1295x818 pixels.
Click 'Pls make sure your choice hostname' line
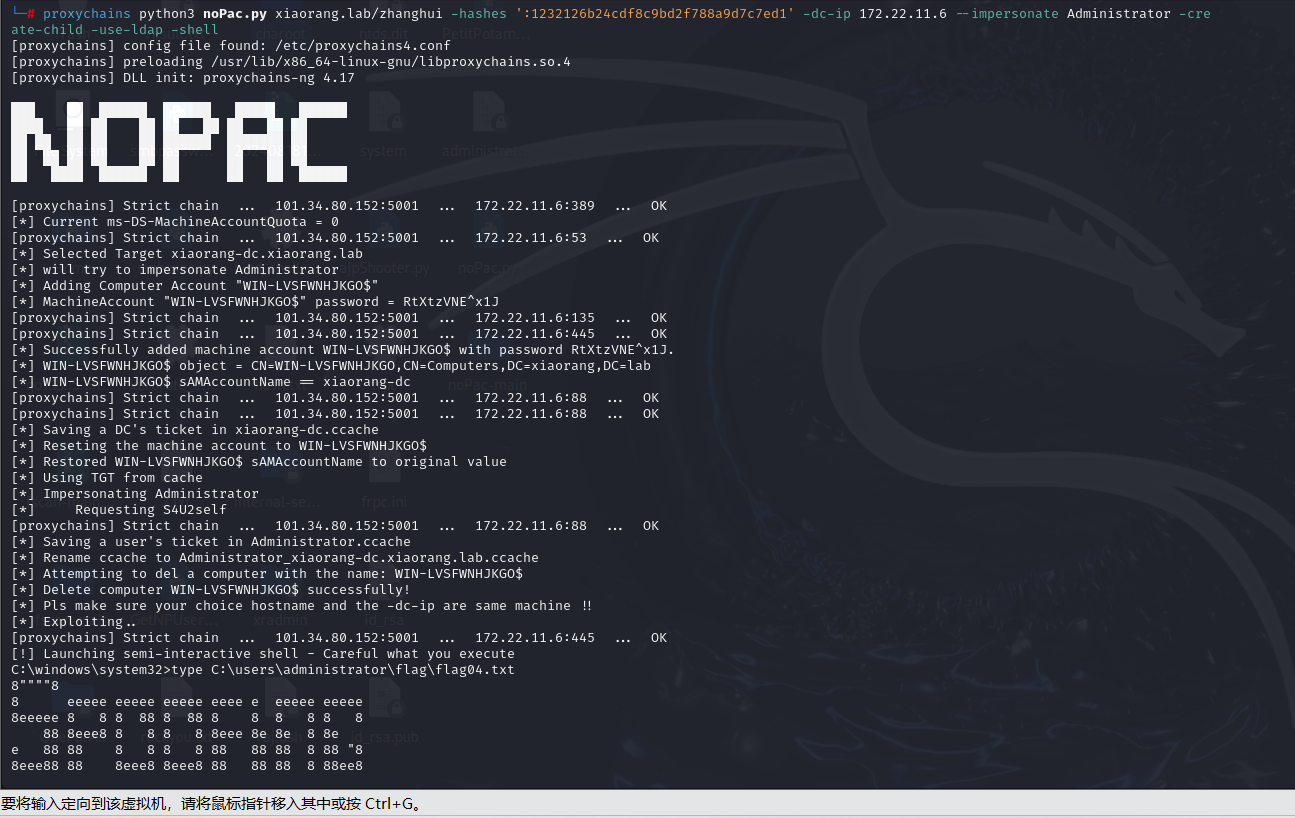point(301,606)
